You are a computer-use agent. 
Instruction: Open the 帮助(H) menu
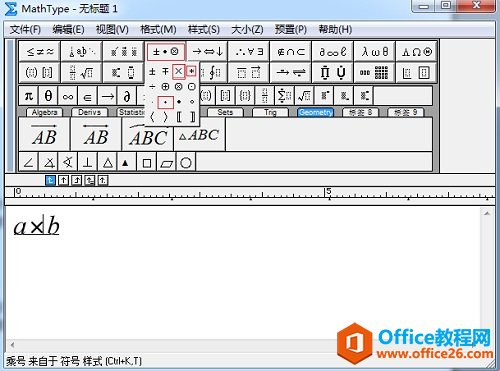[335, 29]
